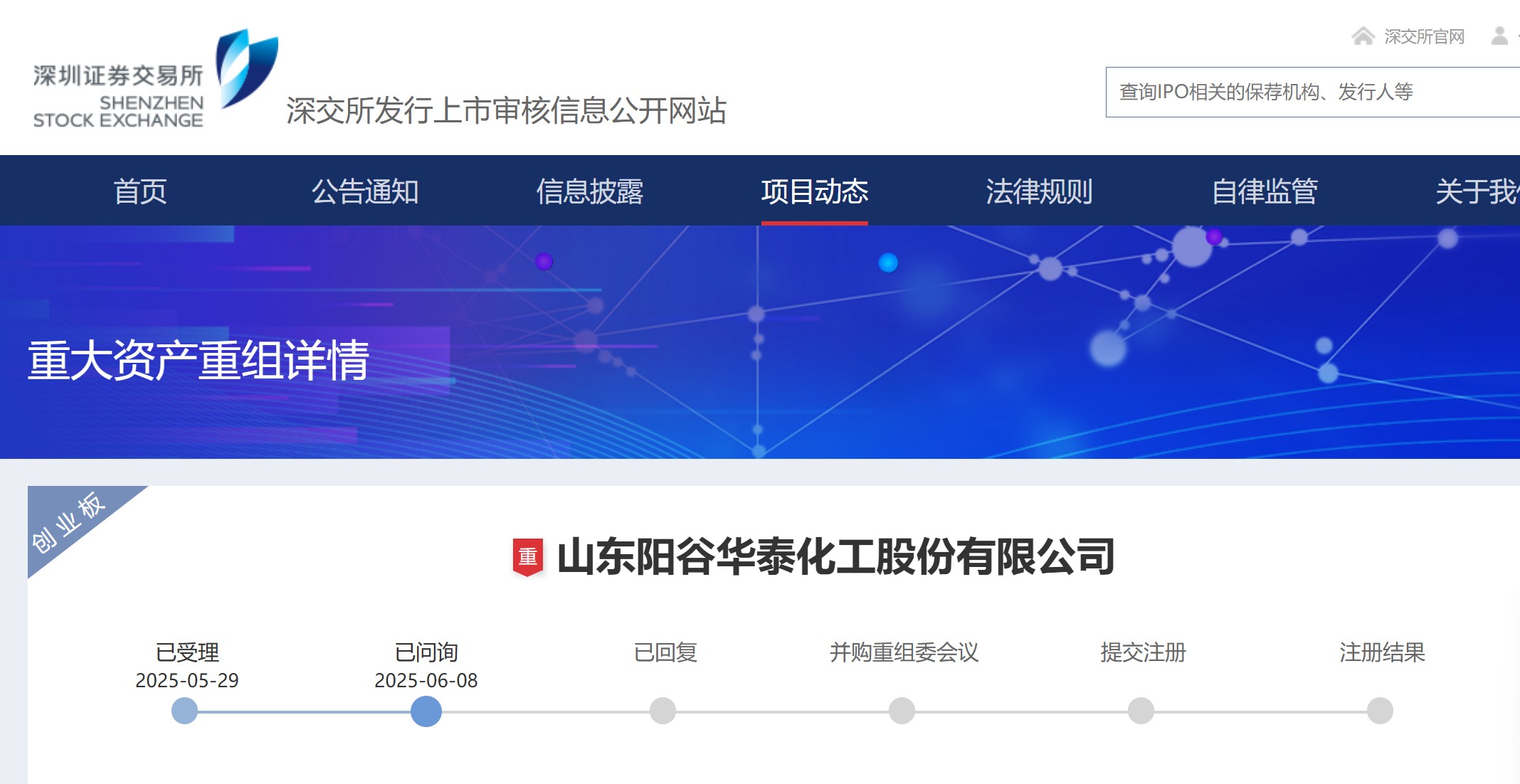Screen dimensions: 1520x784
Task: Open the 自律监管 menu
Action: 1265,191
